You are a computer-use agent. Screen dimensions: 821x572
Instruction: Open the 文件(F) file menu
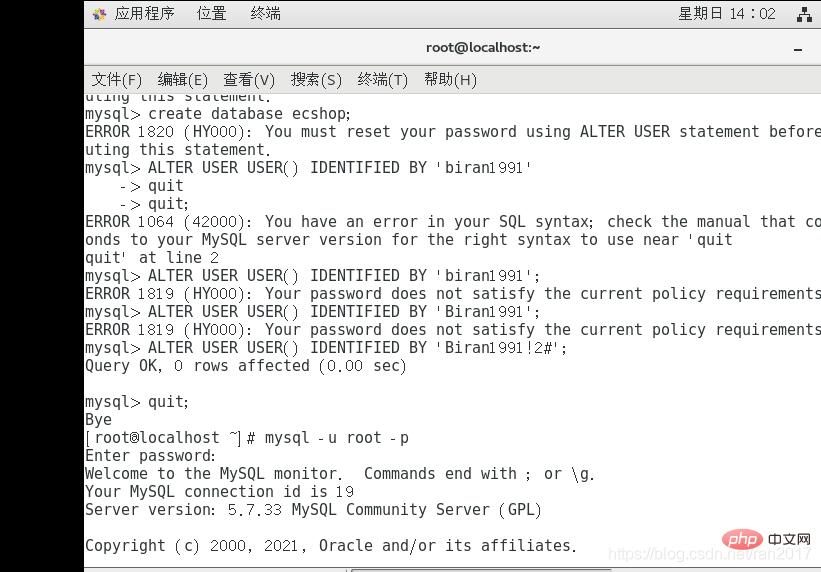[x=116, y=80]
